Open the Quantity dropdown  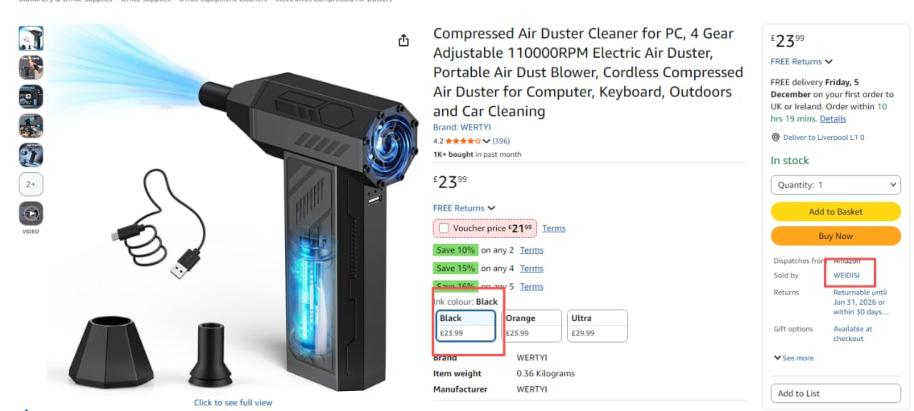click(835, 185)
